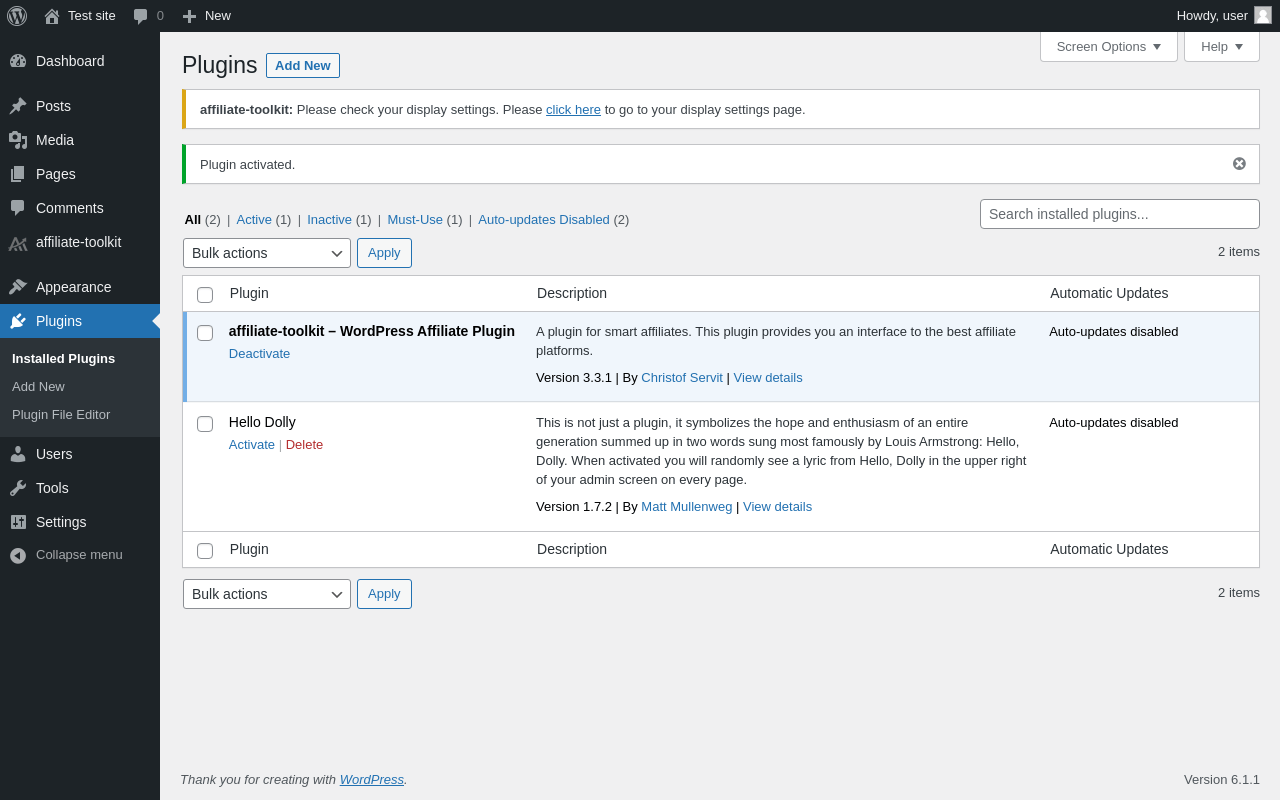Image resolution: width=1280 pixels, height=800 pixels.
Task: Expand the Help panel
Action: [x=1221, y=46]
